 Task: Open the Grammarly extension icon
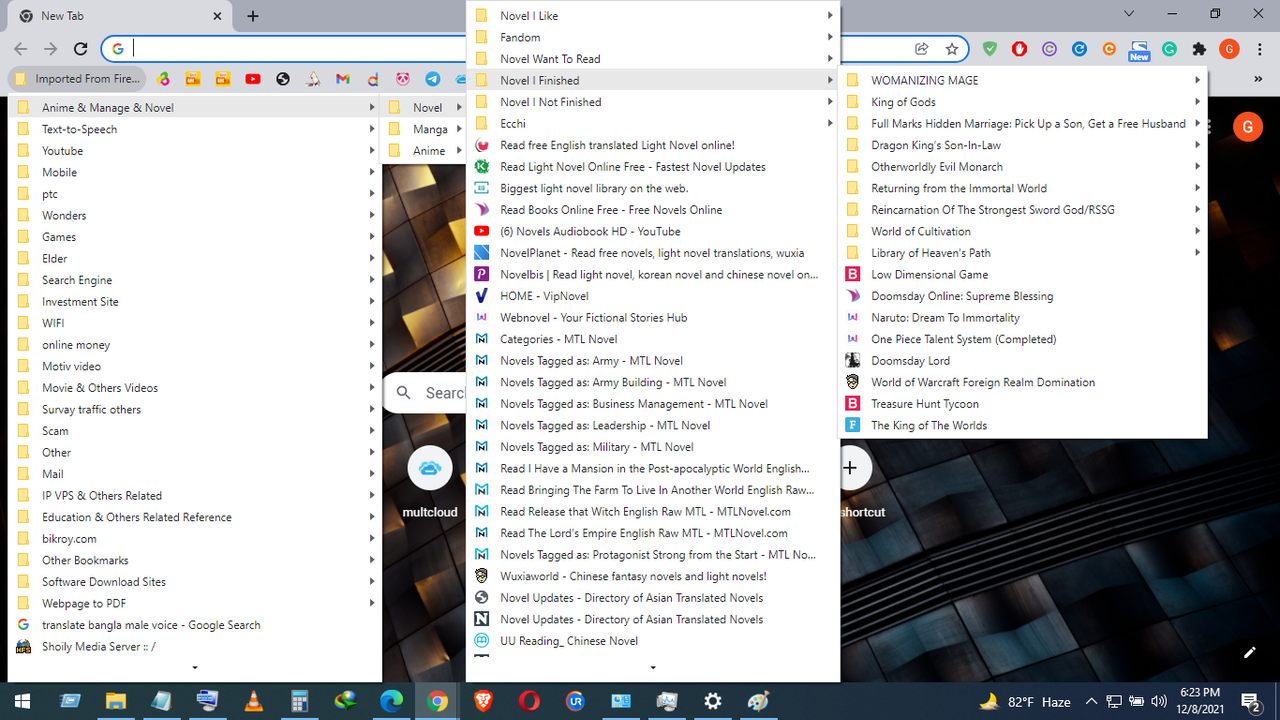(x=1169, y=48)
